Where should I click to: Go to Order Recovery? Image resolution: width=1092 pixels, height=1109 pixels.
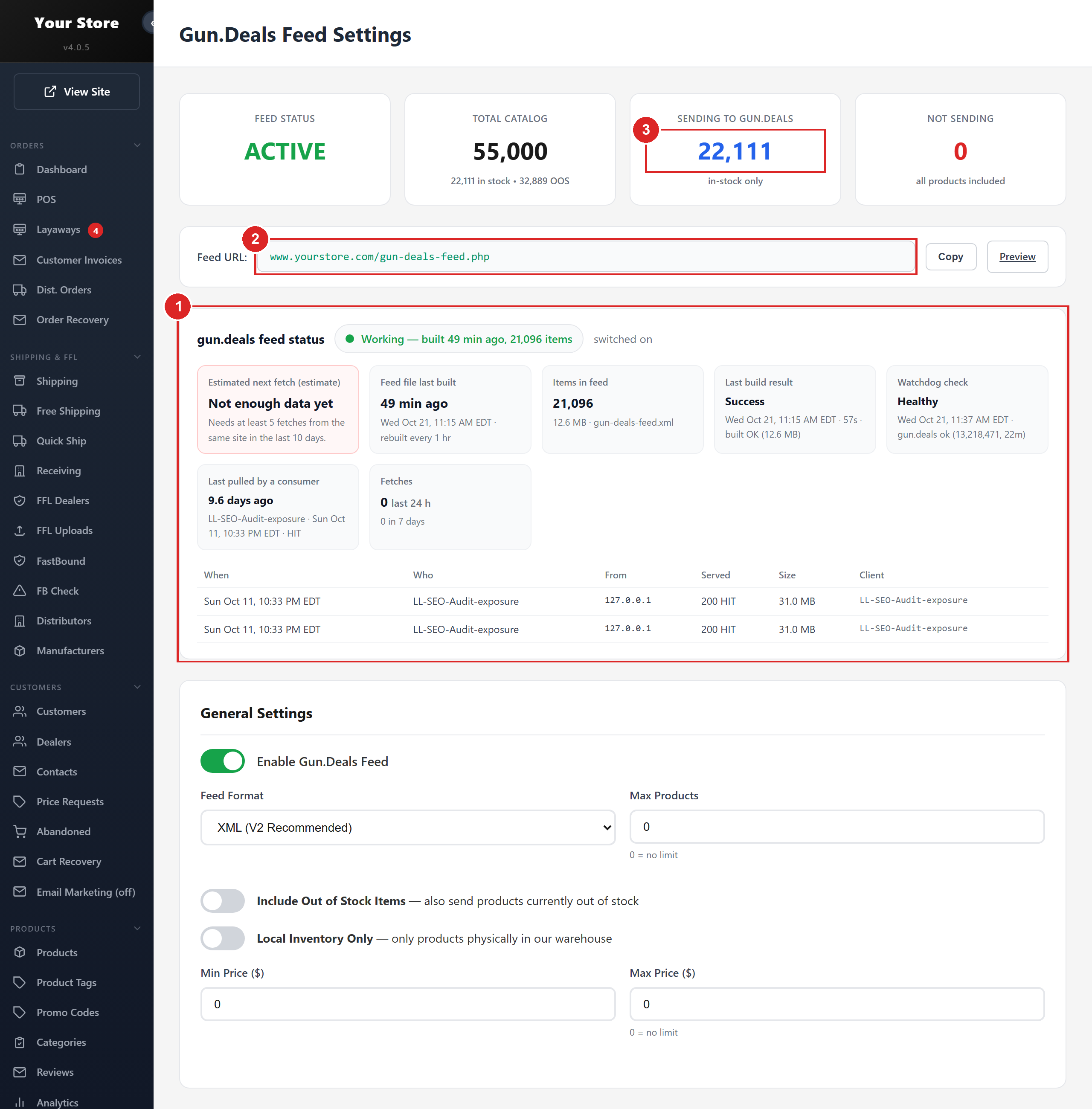(72, 319)
